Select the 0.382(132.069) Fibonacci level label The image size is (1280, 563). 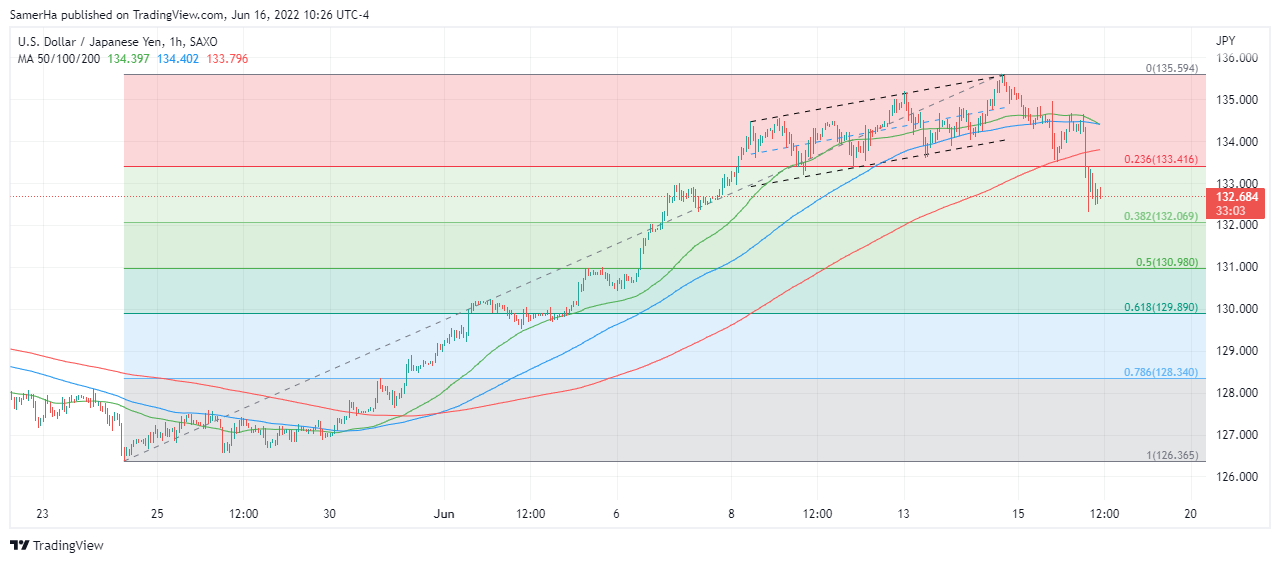pyautogui.click(x=1162, y=216)
